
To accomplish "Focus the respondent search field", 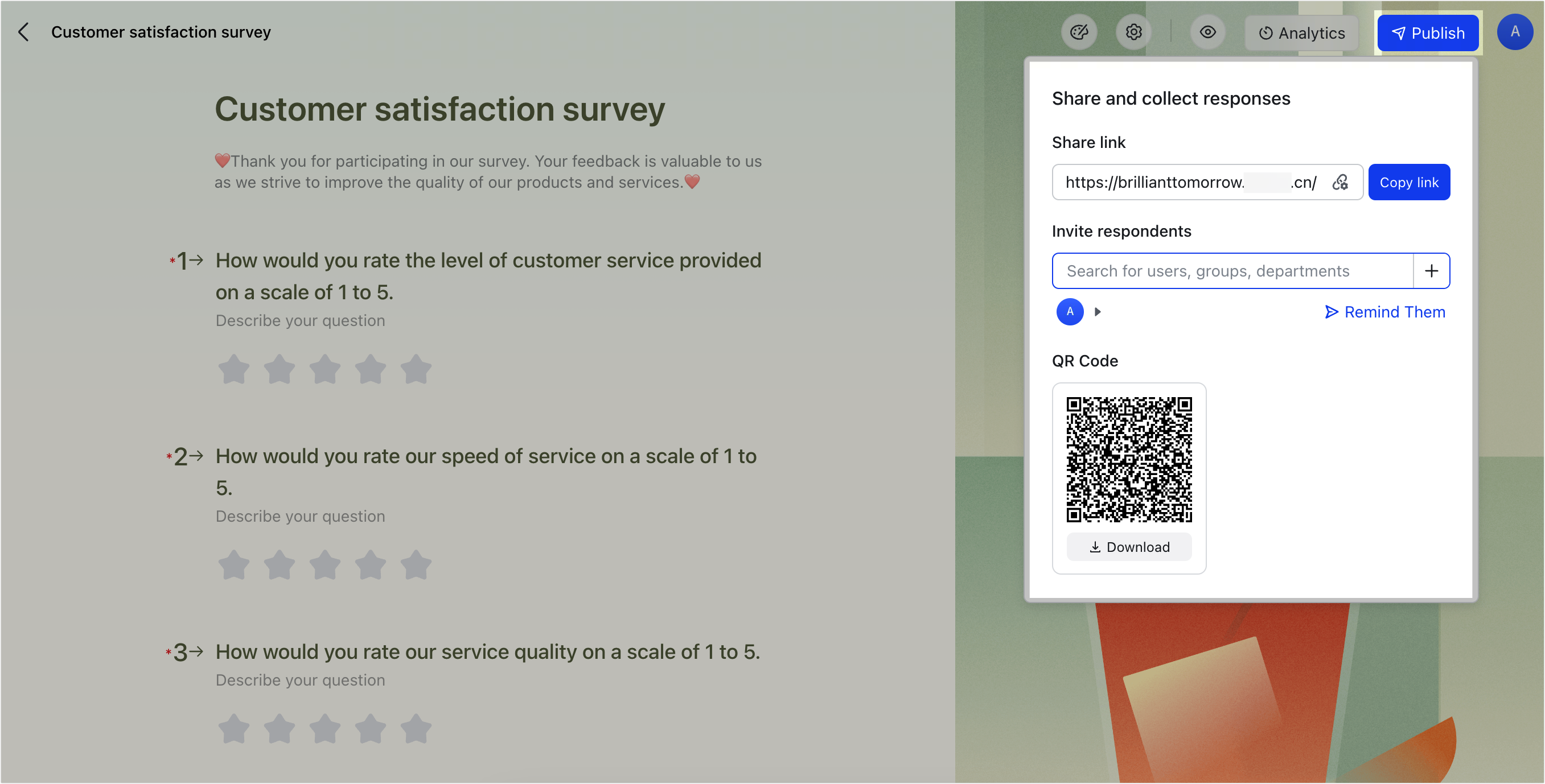I will coord(1232,271).
